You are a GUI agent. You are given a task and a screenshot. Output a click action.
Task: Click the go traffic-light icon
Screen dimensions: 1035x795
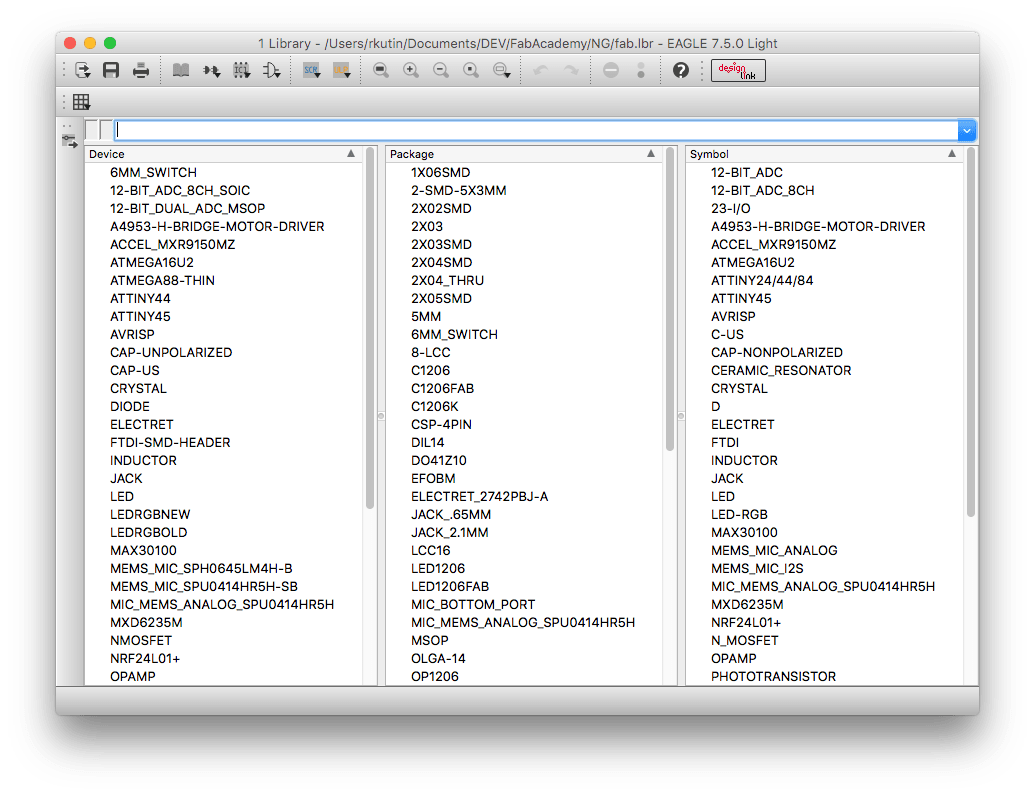641,70
